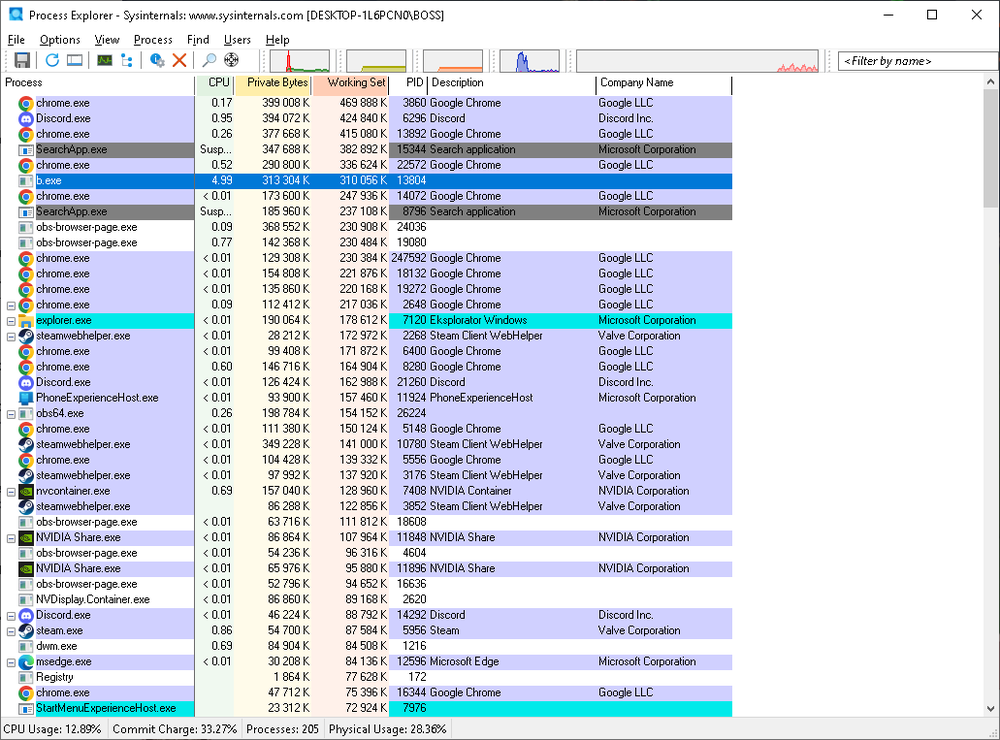This screenshot has width=1000, height=740.
Task: Click the vertical scrollbar down arrow
Action: 990,708
